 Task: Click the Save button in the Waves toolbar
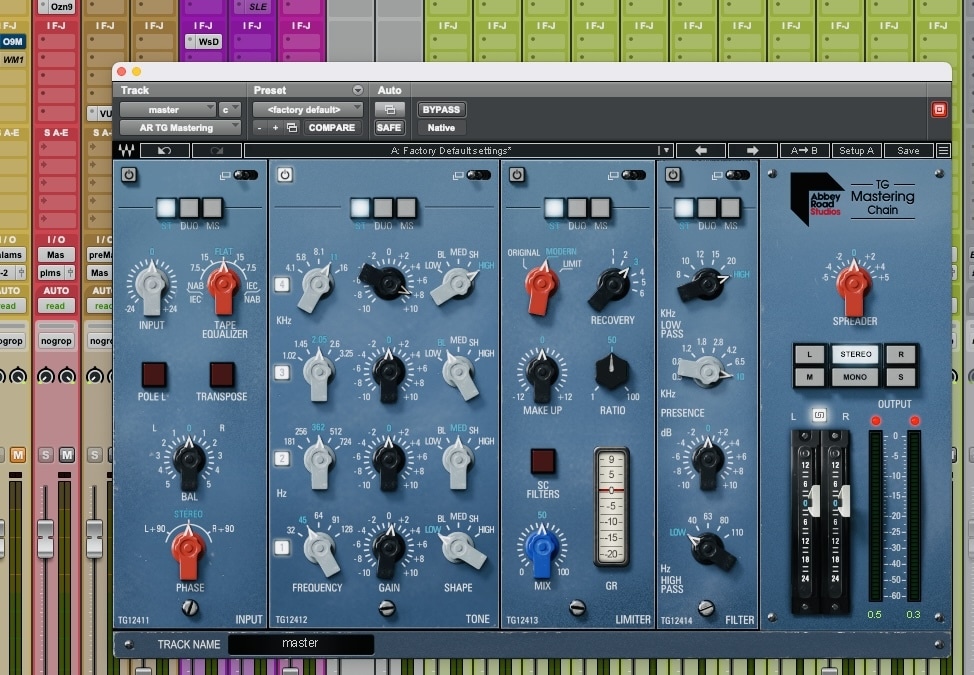(908, 151)
